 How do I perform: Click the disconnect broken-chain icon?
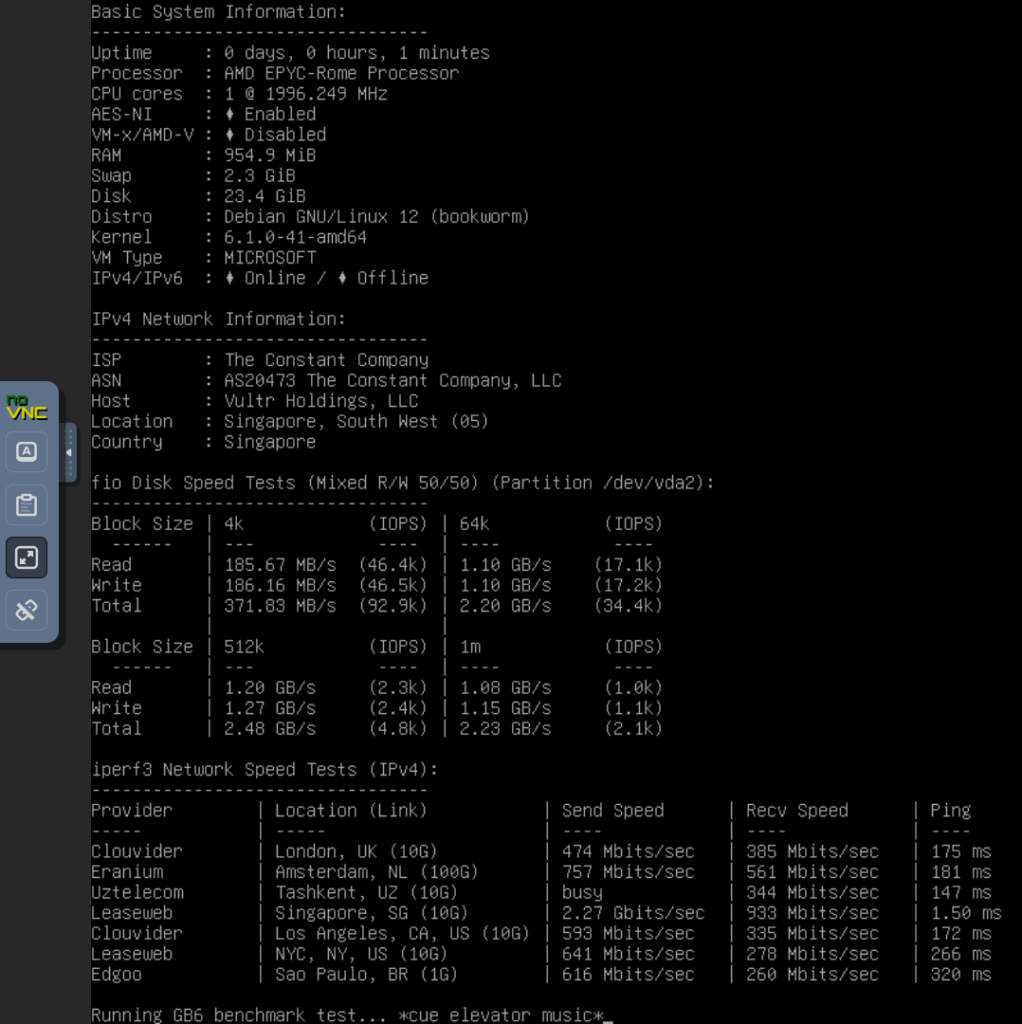[x=26, y=610]
